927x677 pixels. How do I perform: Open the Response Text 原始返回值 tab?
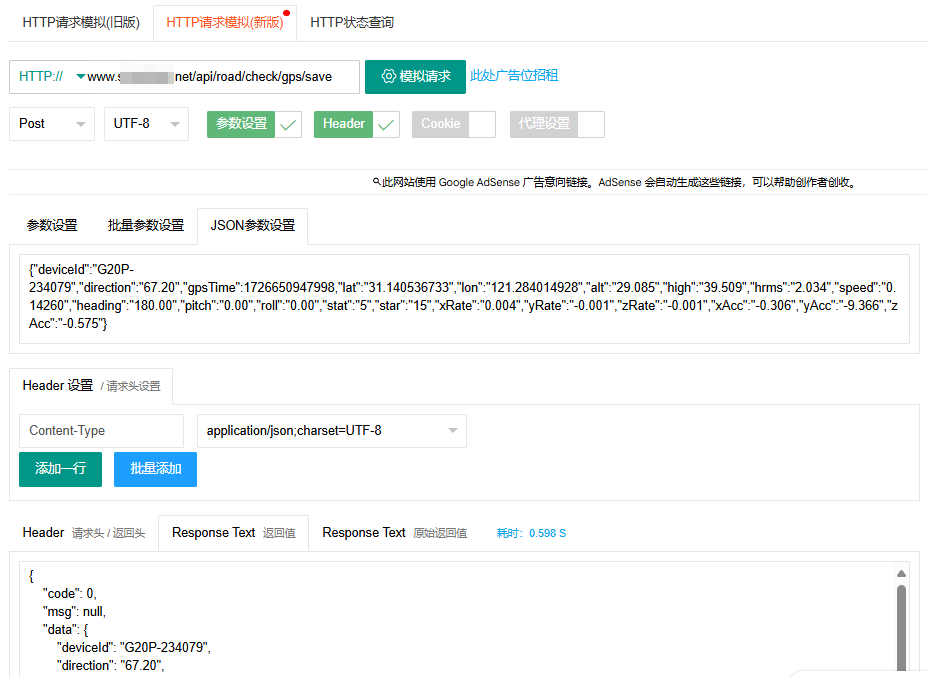tap(394, 533)
